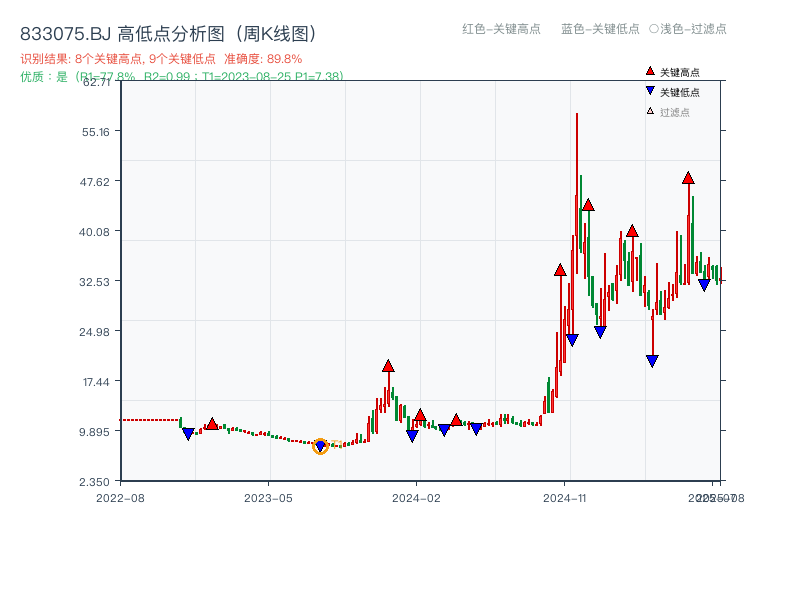Click the rightmost red key-high triangle near 47.62
The image size is (800, 600).
tap(688, 178)
